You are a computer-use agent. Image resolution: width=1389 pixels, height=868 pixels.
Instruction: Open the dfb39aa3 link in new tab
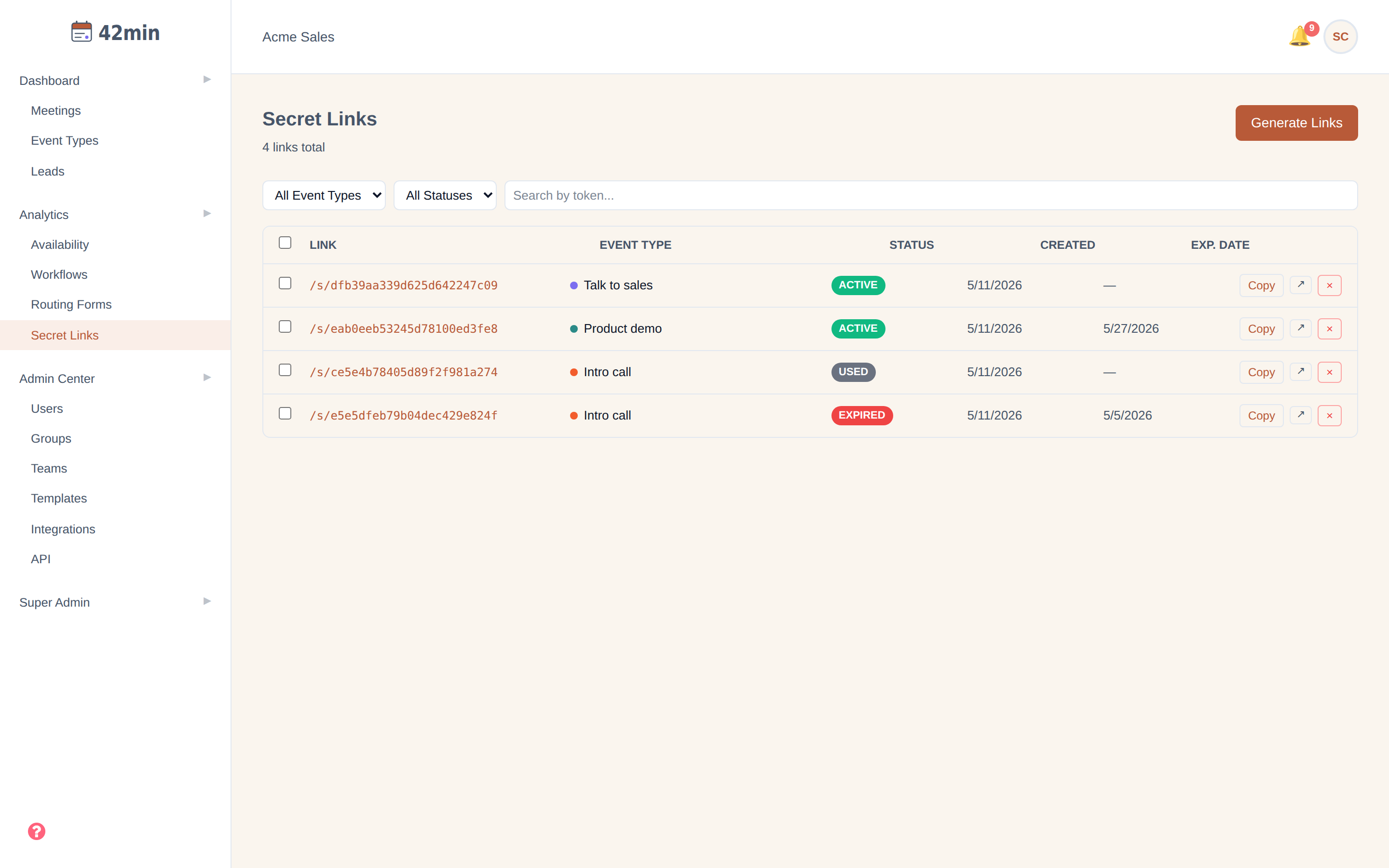[x=1301, y=285]
